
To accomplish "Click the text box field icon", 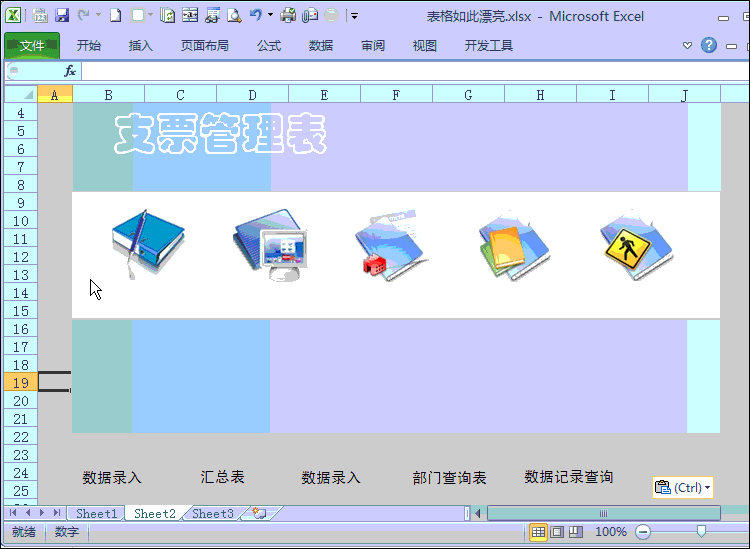I will (x=190, y=16).
